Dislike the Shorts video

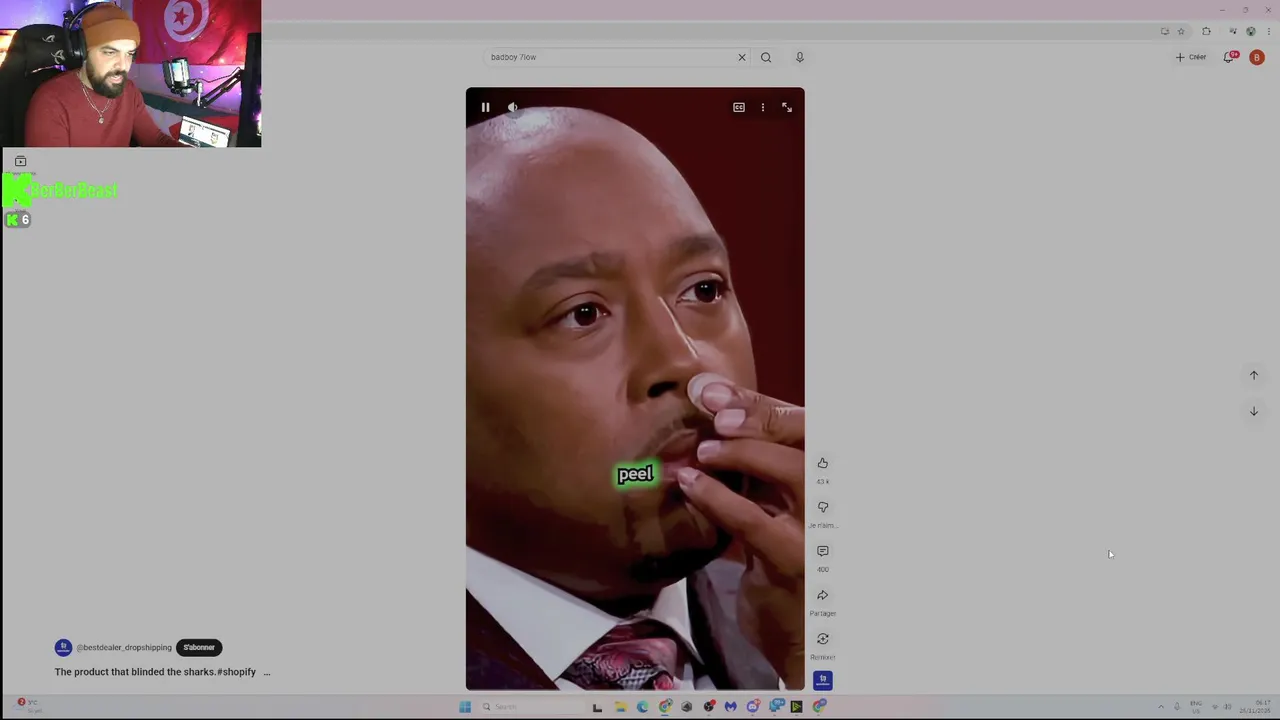pyautogui.click(x=823, y=507)
